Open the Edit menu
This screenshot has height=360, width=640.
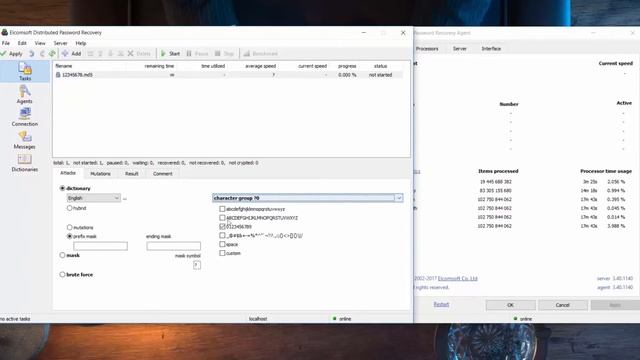coord(22,43)
